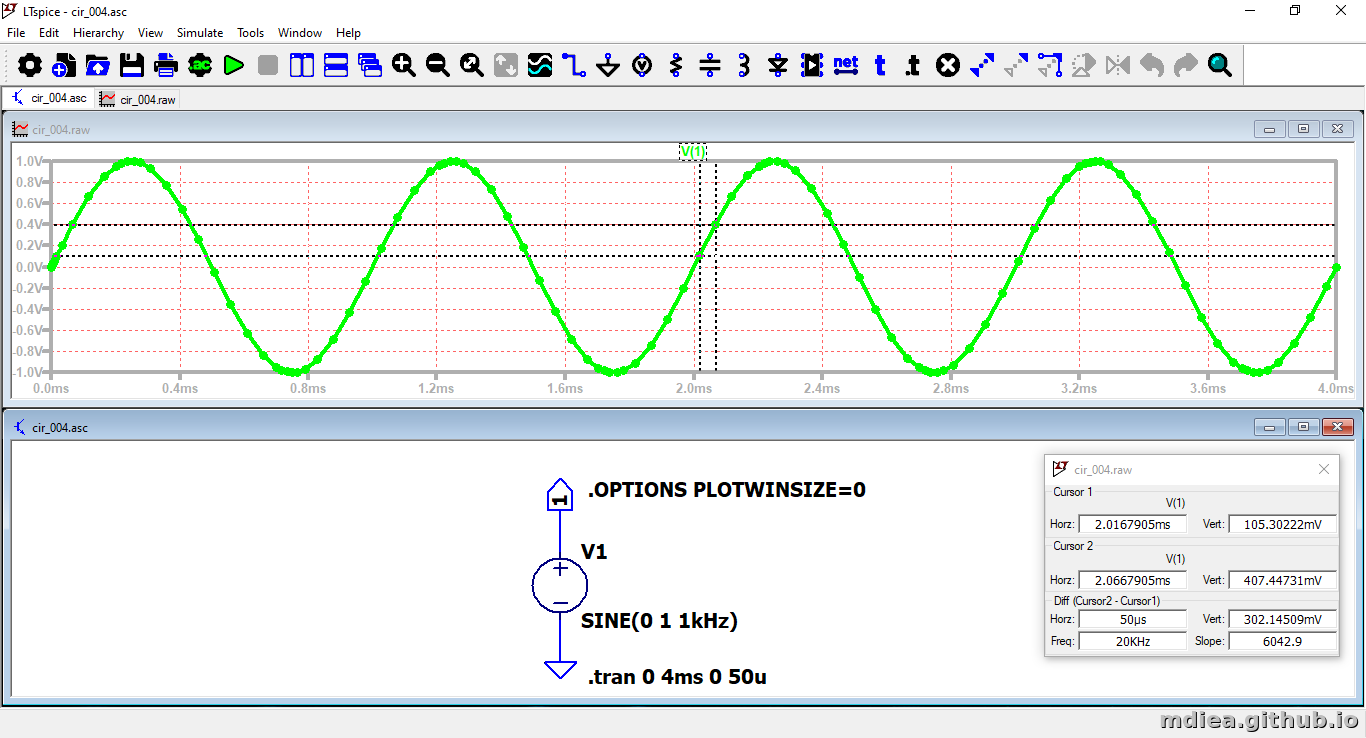The width and height of the screenshot is (1366, 738).
Task: Open the File menu
Action: tap(16, 33)
